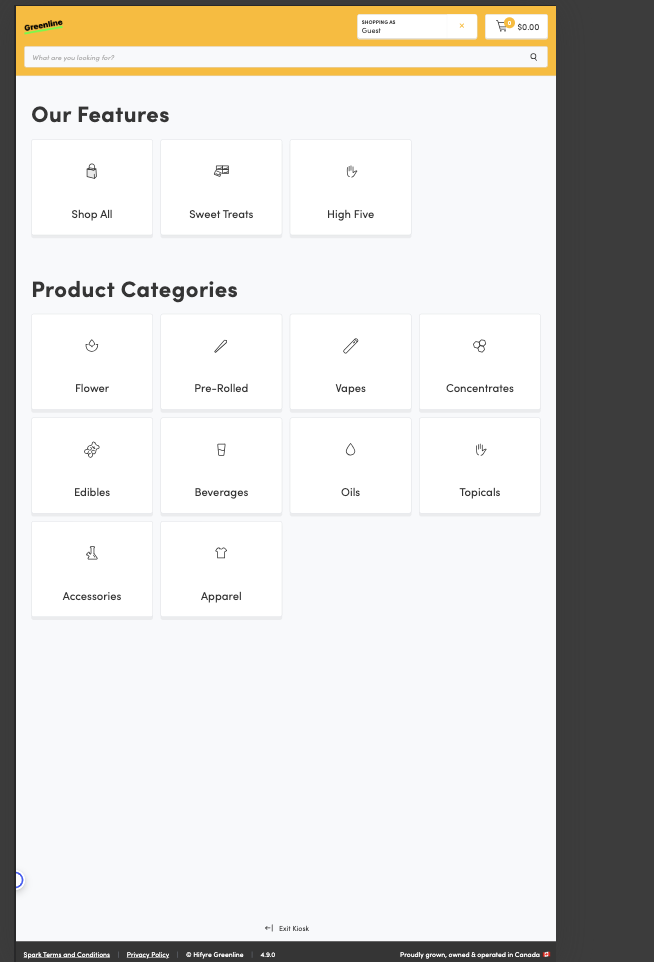Open the Edibles candy icon

click(x=92, y=450)
